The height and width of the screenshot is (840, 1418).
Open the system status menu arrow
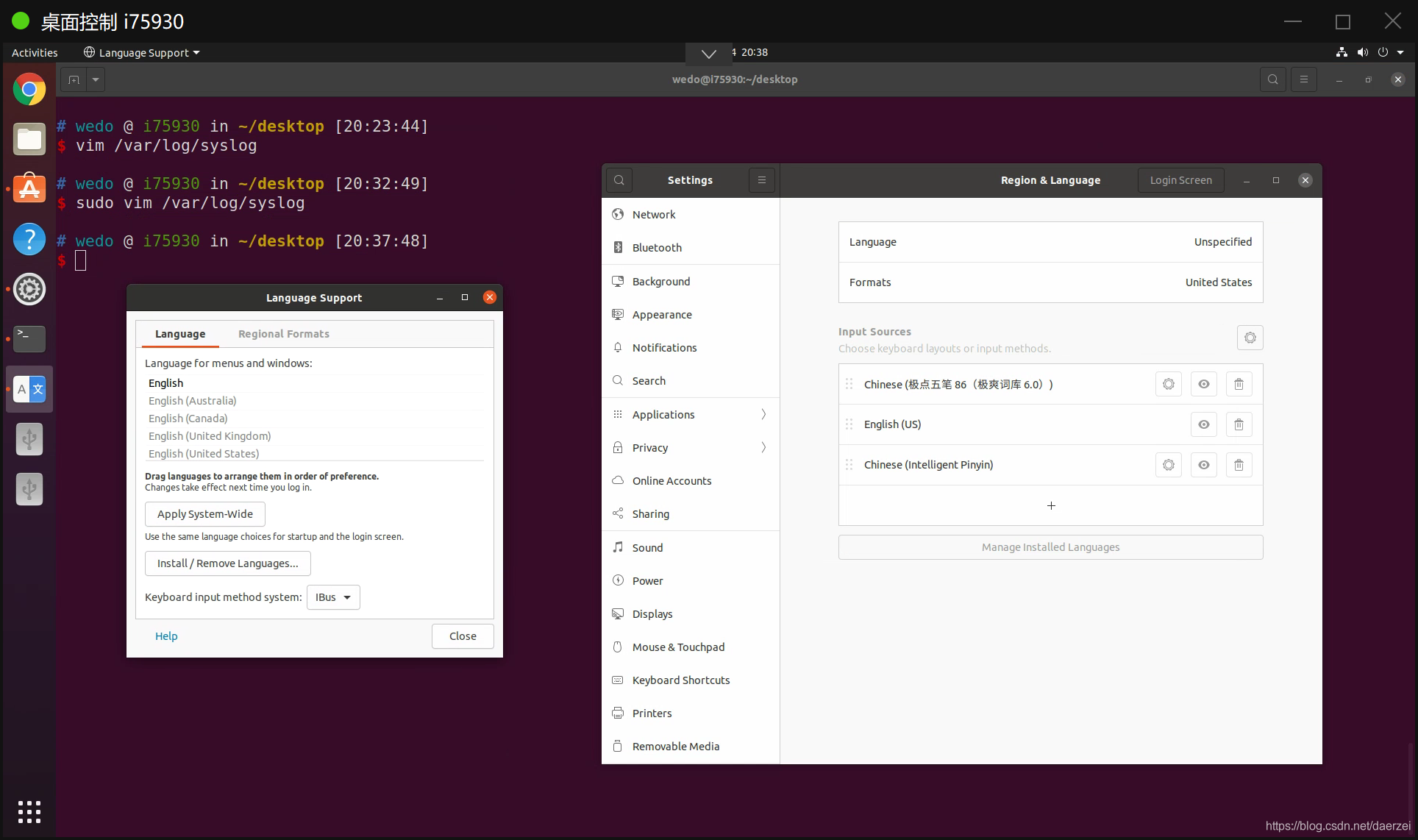(1400, 52)
